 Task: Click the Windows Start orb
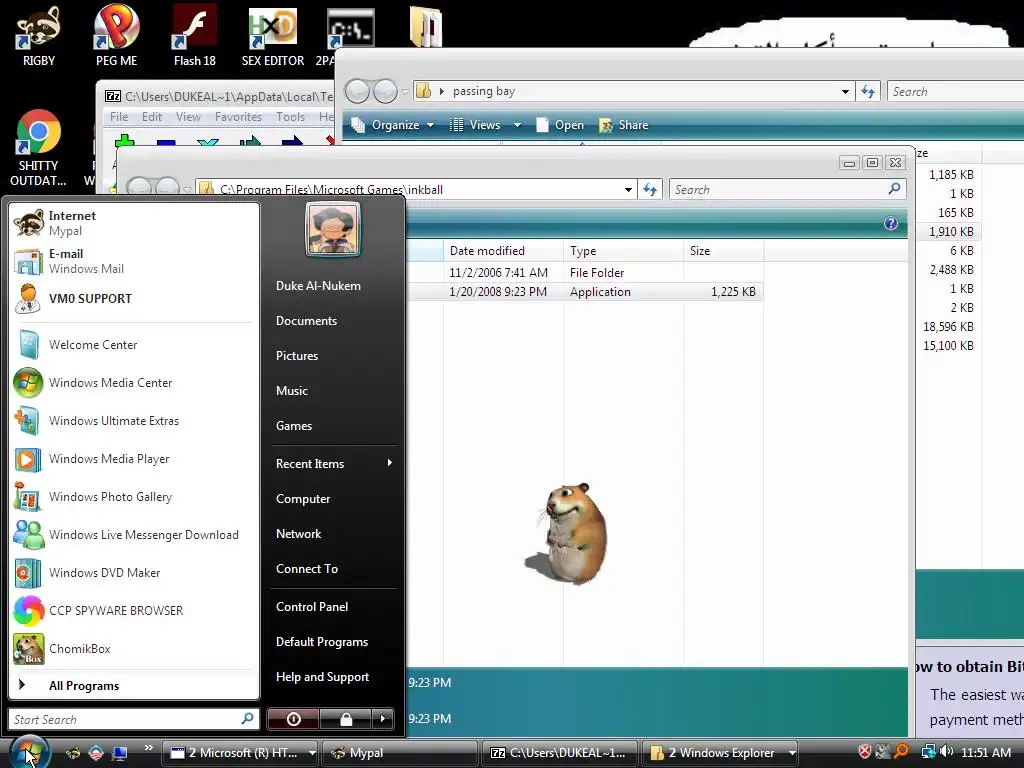point(29,752)
